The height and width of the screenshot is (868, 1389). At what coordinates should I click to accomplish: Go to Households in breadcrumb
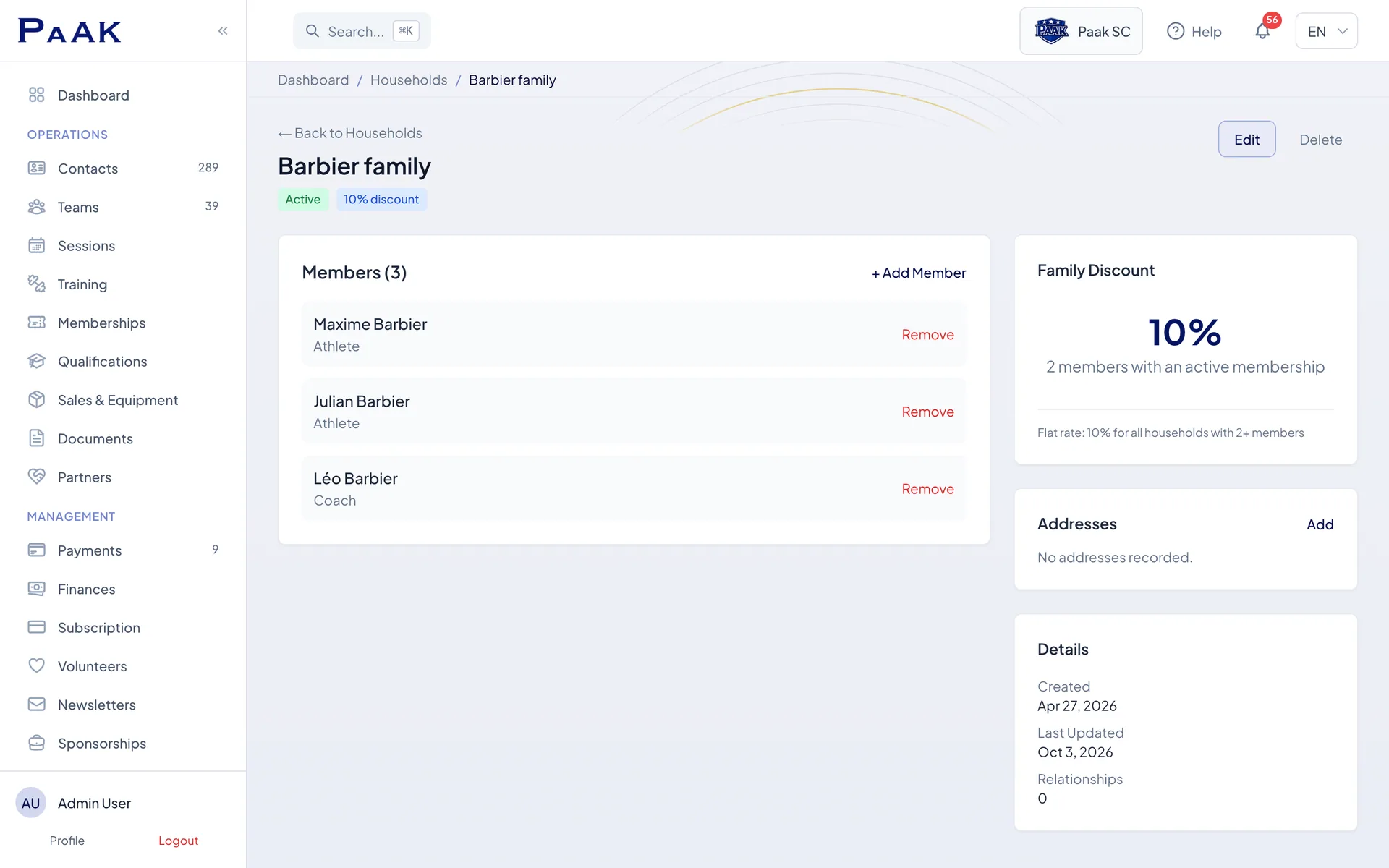409,80
